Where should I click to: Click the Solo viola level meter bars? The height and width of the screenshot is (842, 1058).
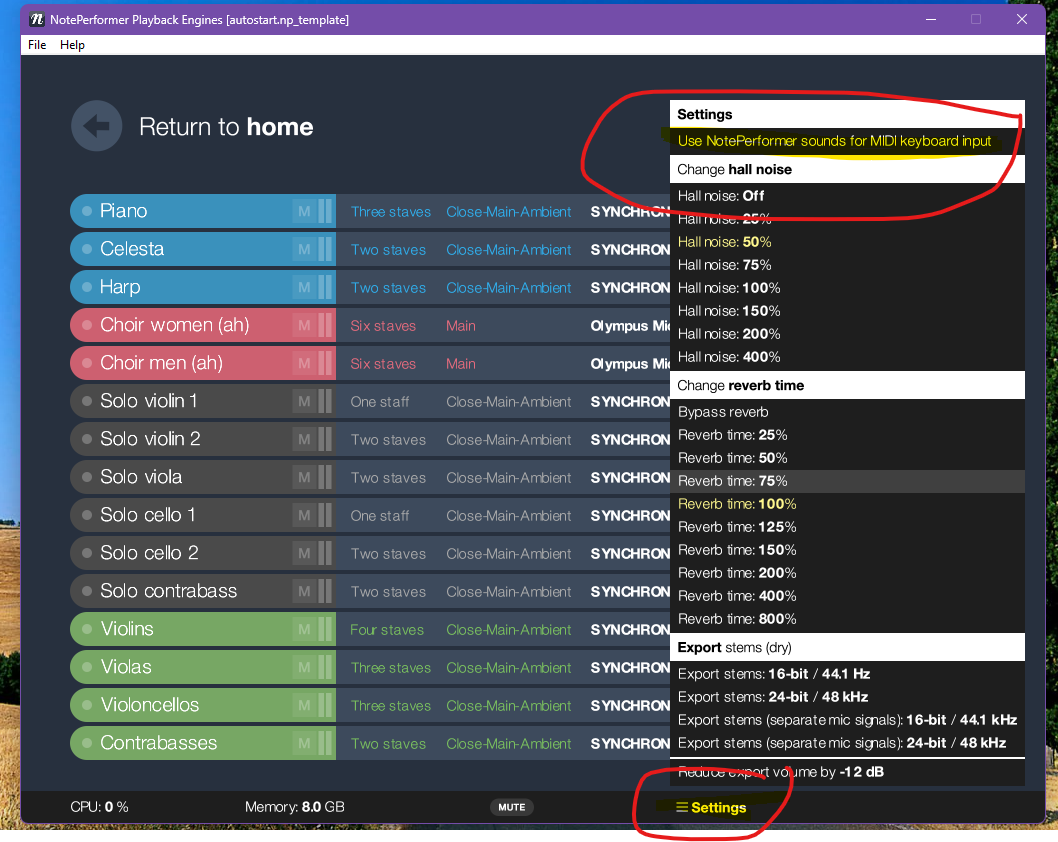click(x=325, y=477)
